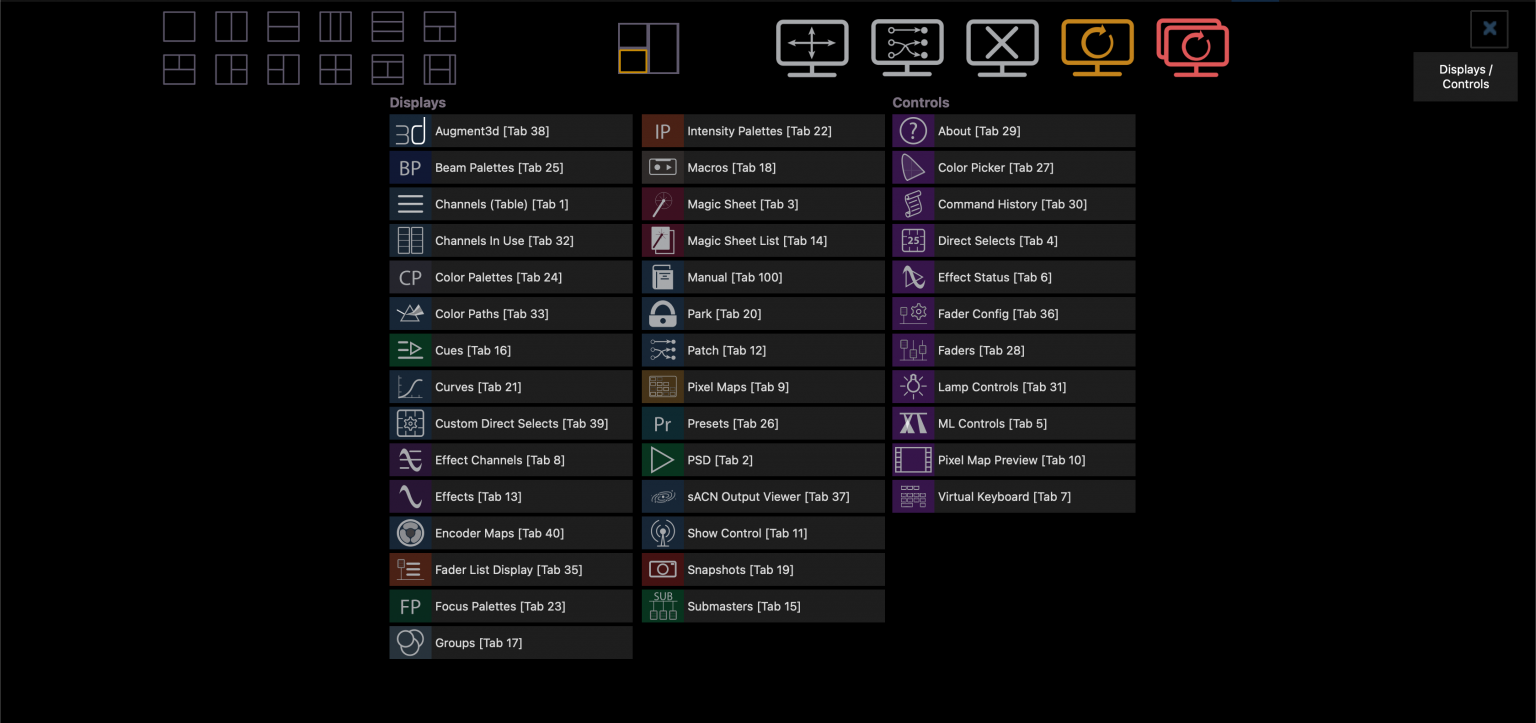The height and width of the screenshot is (723, 1536).
Task: Click the gray monitor icon with X
Action: click(1002, 48)
